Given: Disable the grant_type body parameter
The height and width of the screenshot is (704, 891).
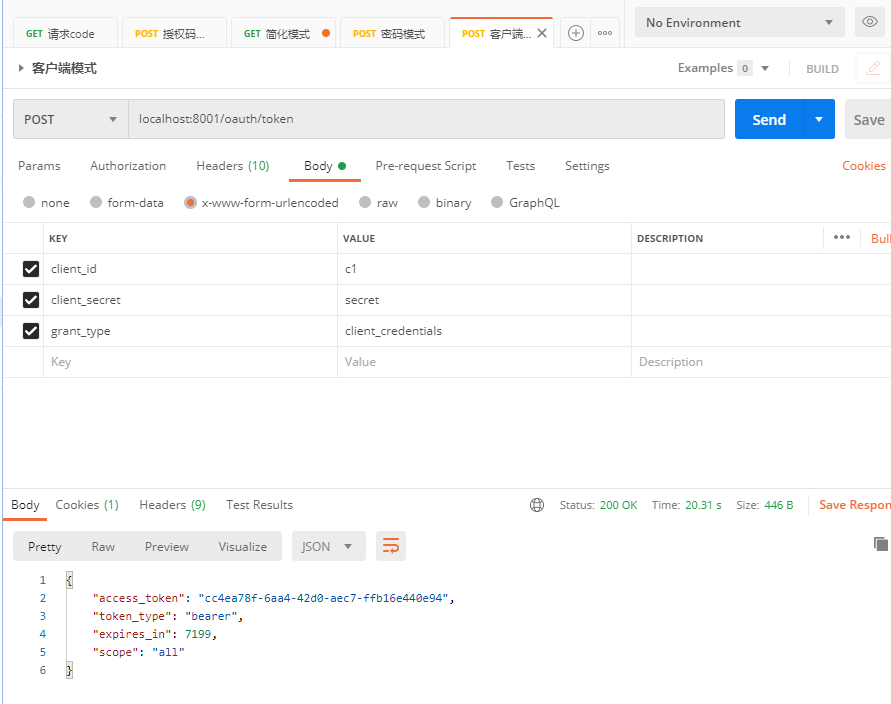Looking at the screenshot, I should (x=30, y=330).
